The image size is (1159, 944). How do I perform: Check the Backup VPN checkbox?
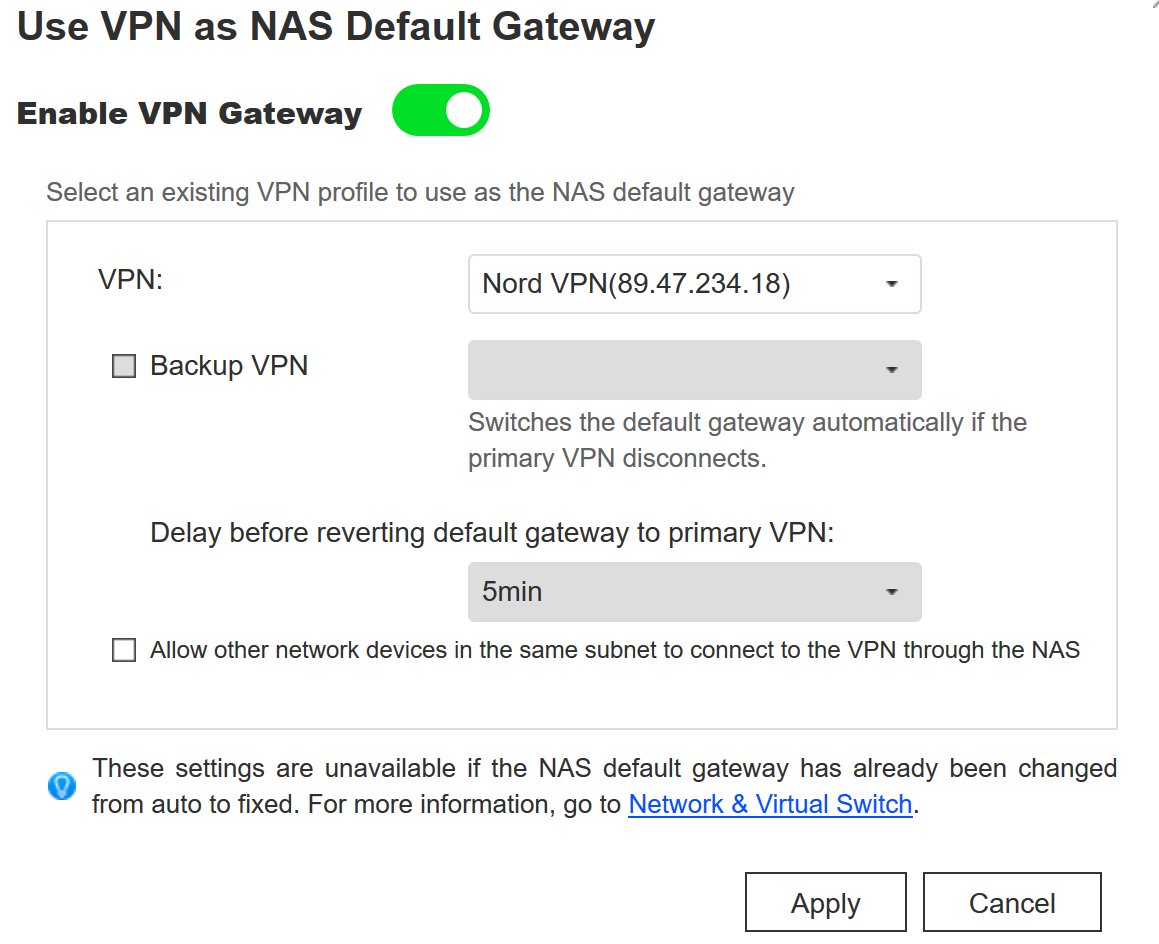(x=124, y=367)
